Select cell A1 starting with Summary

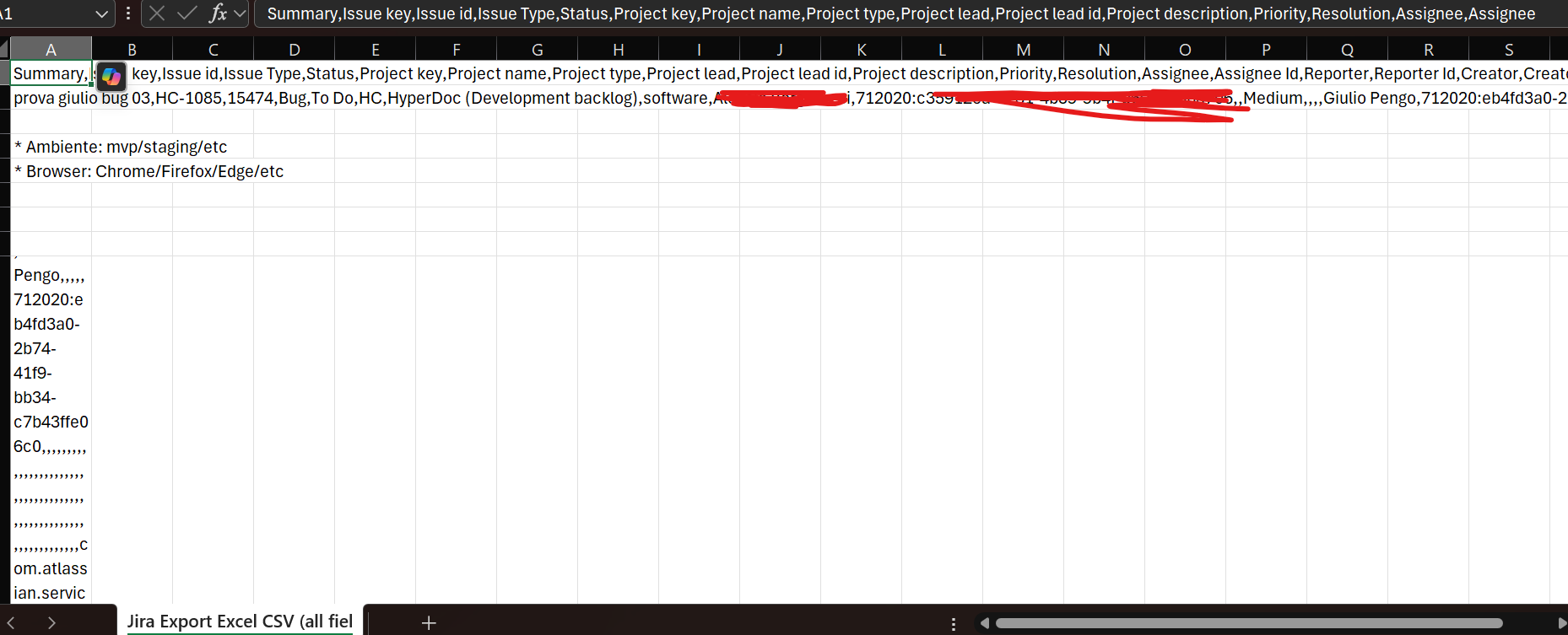pyautogui.click(x=51, y=73)
